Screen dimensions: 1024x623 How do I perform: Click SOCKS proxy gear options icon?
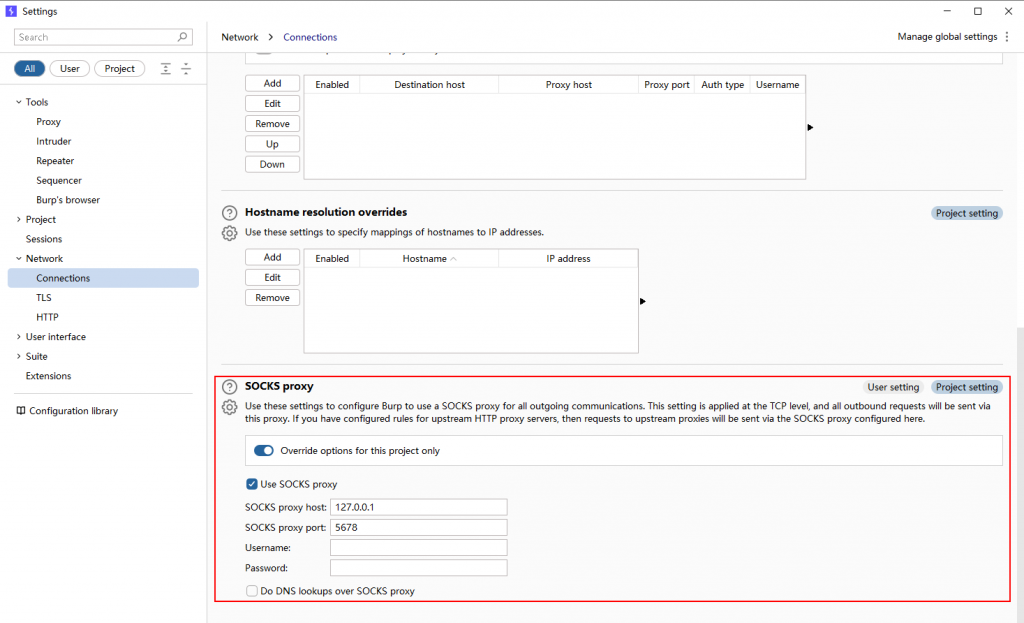pyautogui.click(x=229, y=407)
